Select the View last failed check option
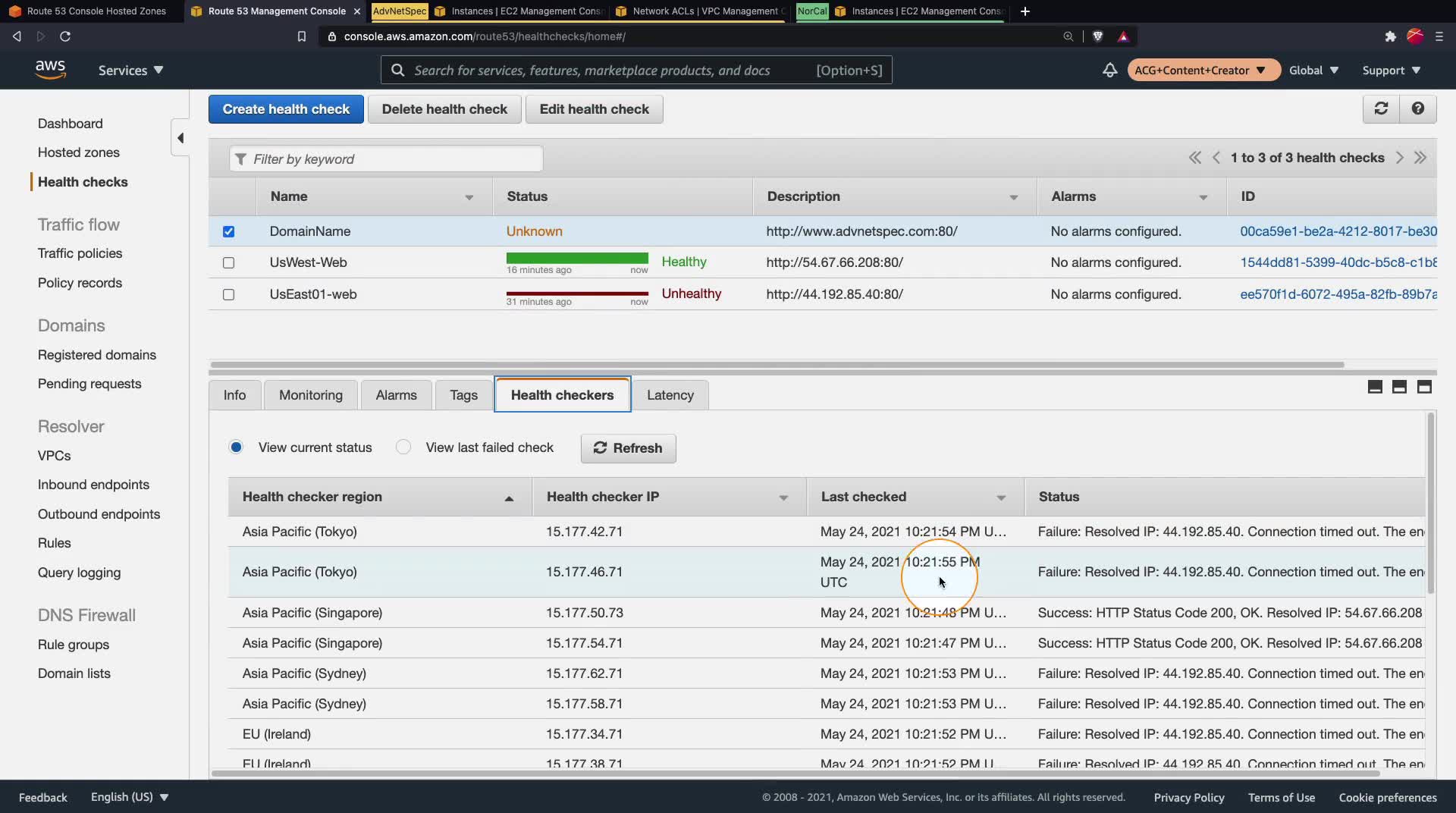Screen dimensions: 1456x813 403,447
